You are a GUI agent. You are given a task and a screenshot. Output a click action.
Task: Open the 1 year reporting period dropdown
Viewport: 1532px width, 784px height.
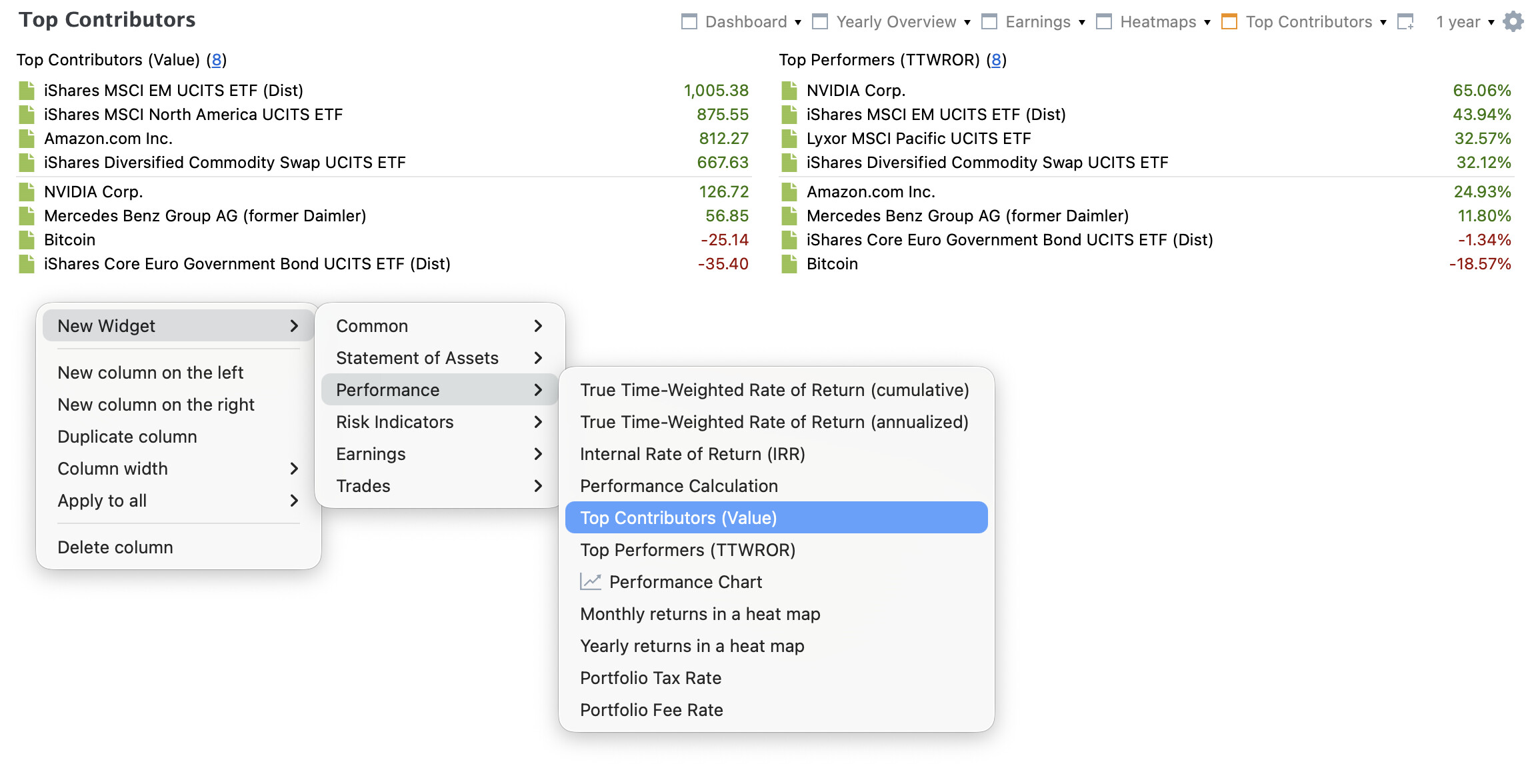click(x=1465, y=22)
